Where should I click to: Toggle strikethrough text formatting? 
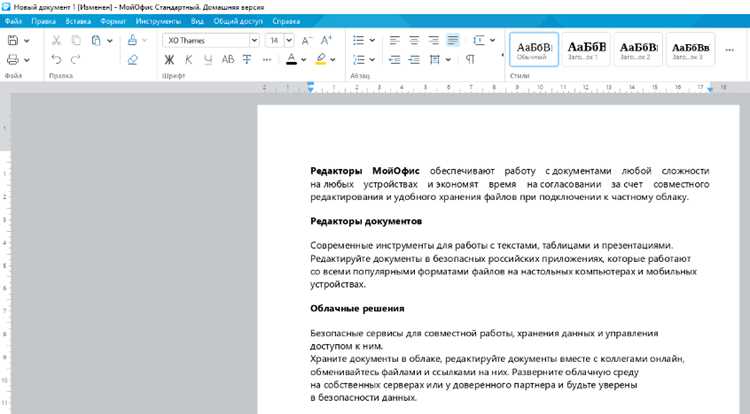click(x=247, y=60)
